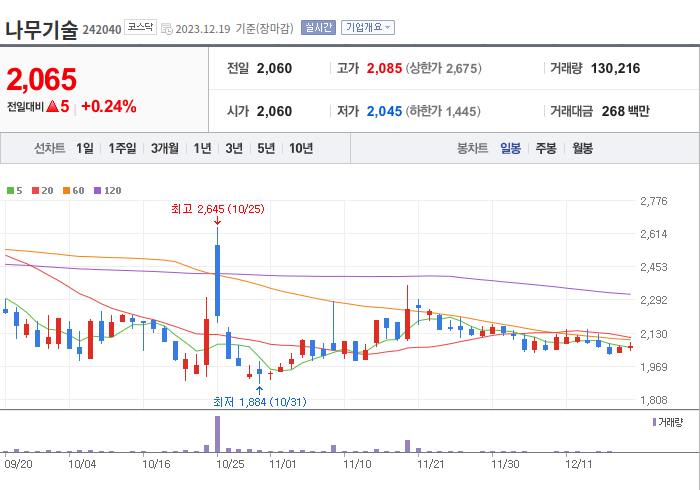Click the largest volume bar at 10/25
The image size is (700, 490).
tap(217, 434)
